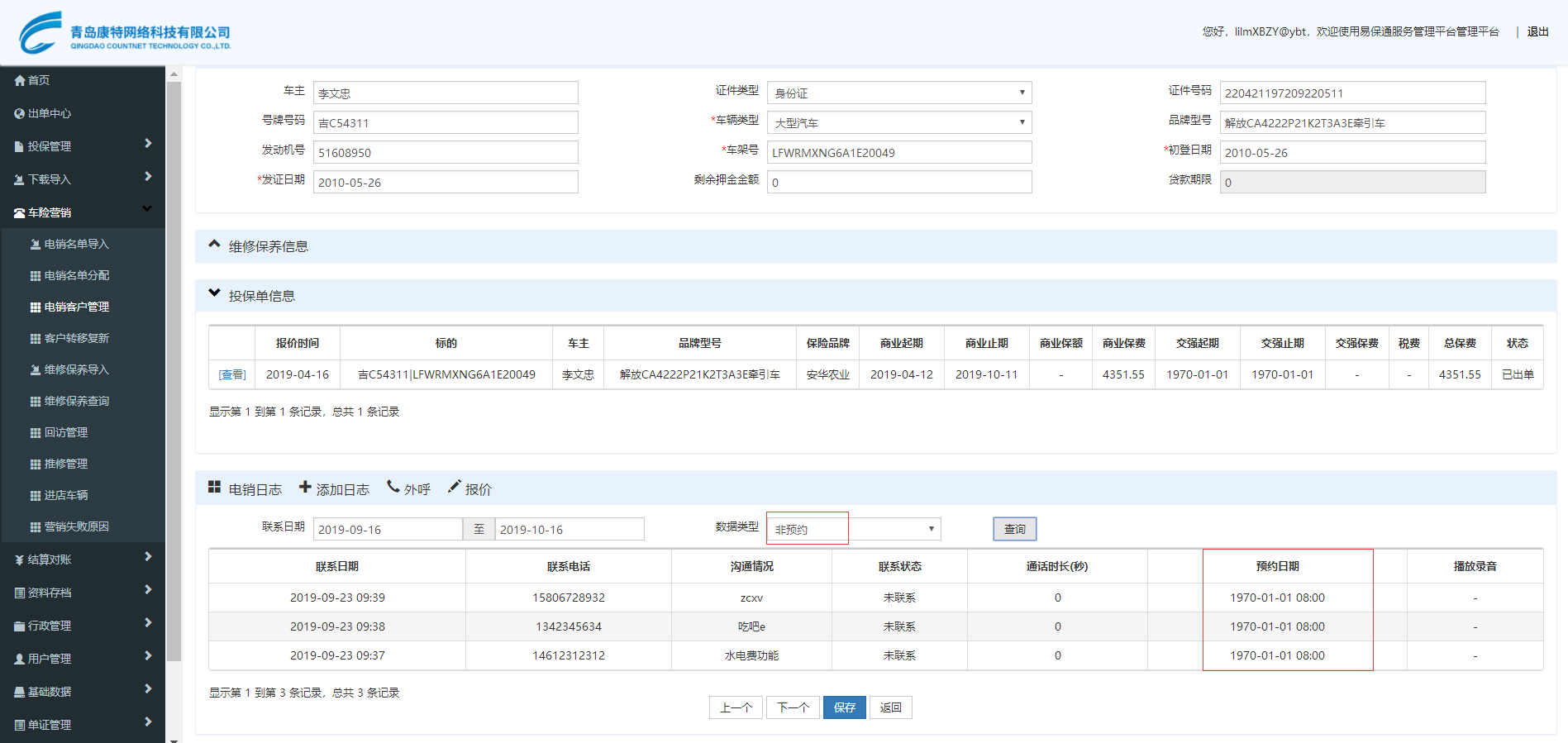This screenshot has height=743, width=1568.
Task: Click the grid icon next to 回访管理
Action: [35, 432]
